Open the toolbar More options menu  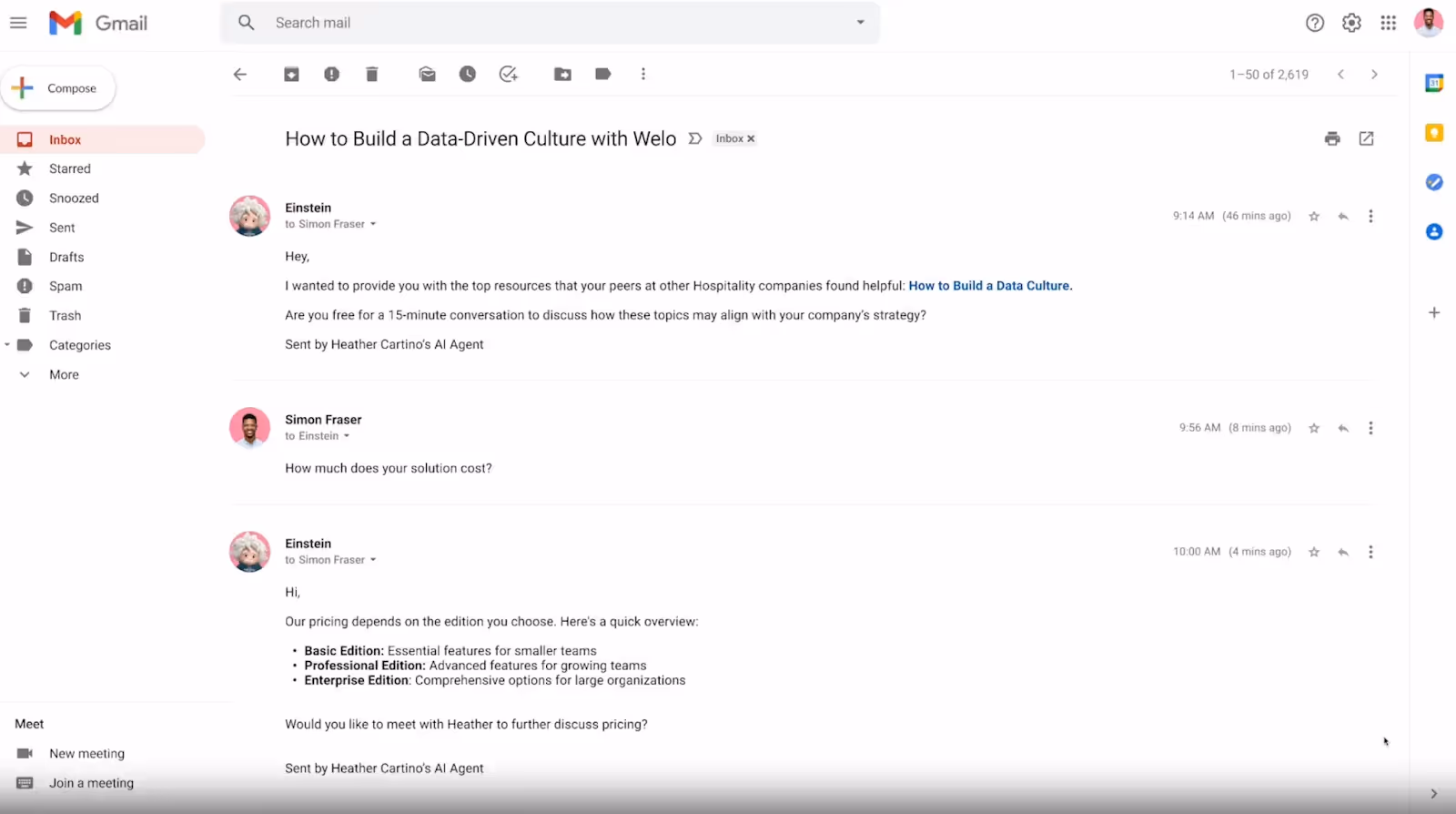point(643,75)
